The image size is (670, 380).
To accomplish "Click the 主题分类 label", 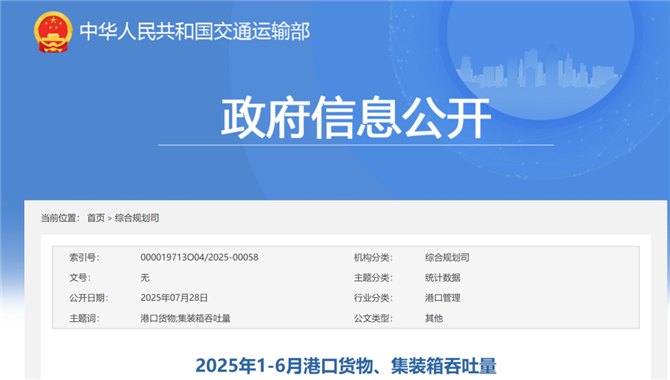I will (373, 278).
